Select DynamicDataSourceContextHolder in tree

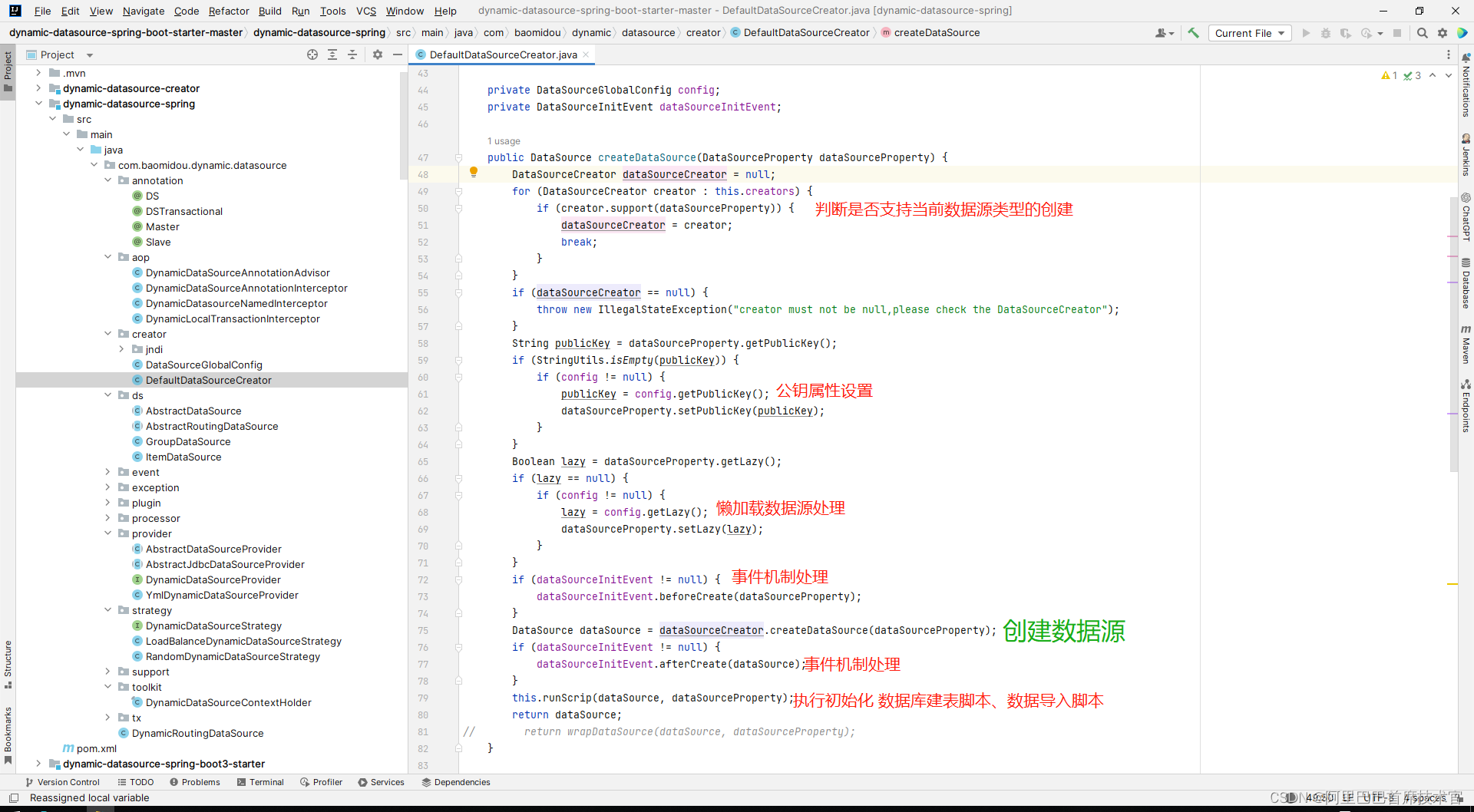click(228, 702)
